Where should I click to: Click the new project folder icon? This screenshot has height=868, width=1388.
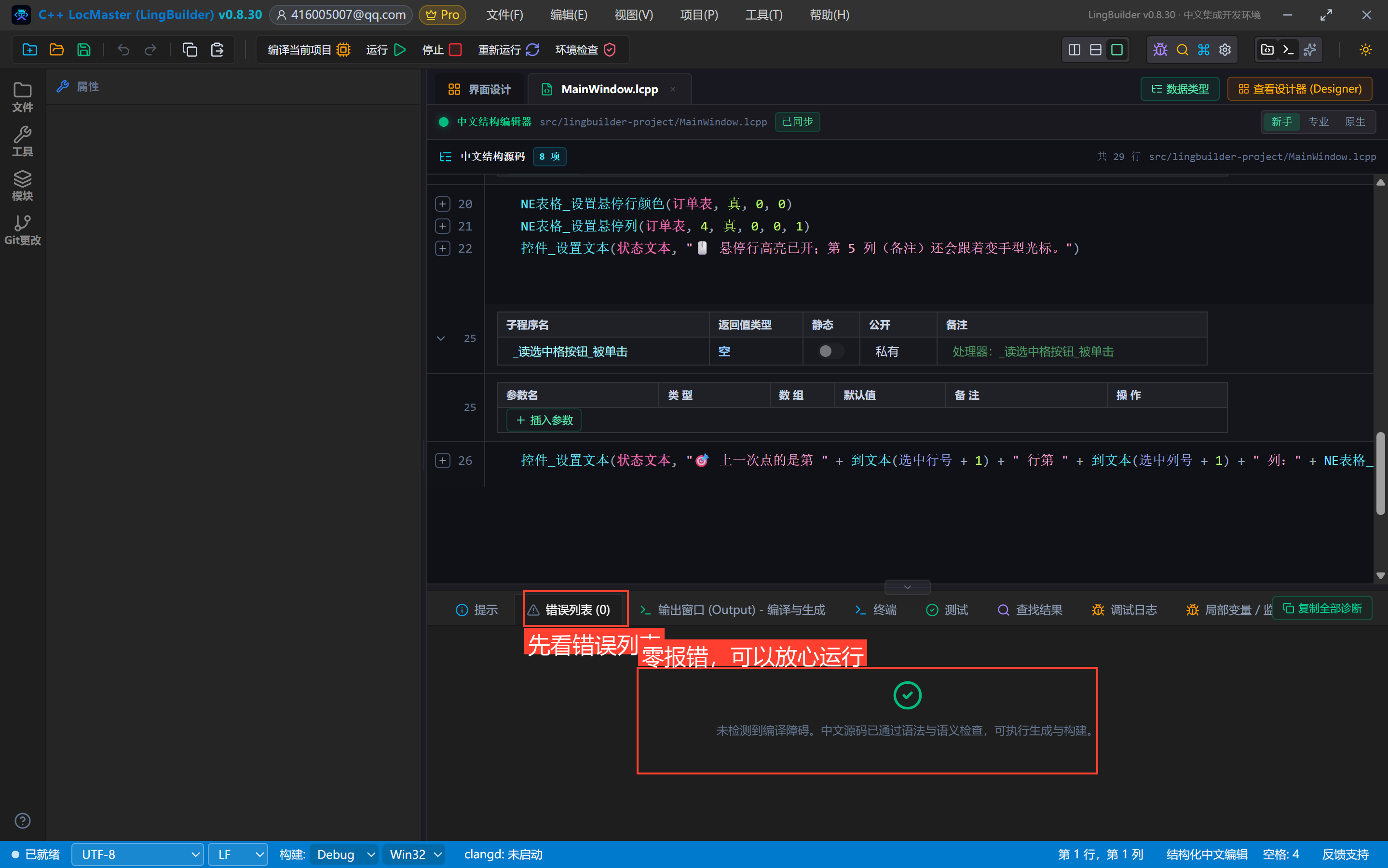[29, 50]
